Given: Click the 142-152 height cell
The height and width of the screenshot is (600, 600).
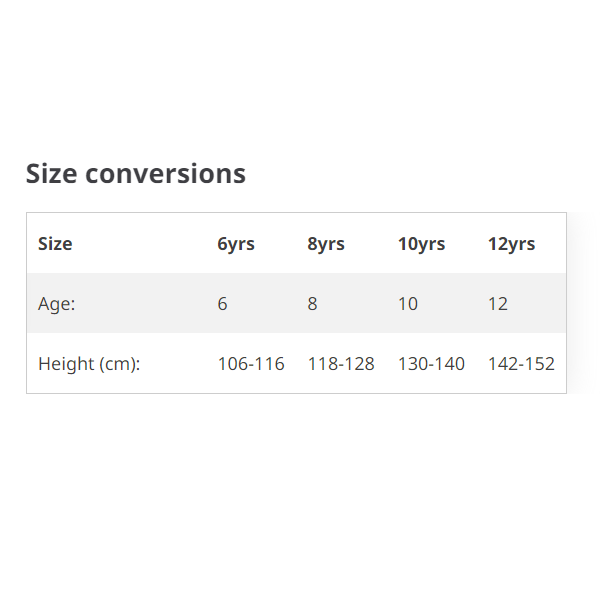Looking at the screenshot, I should [521, 363].
